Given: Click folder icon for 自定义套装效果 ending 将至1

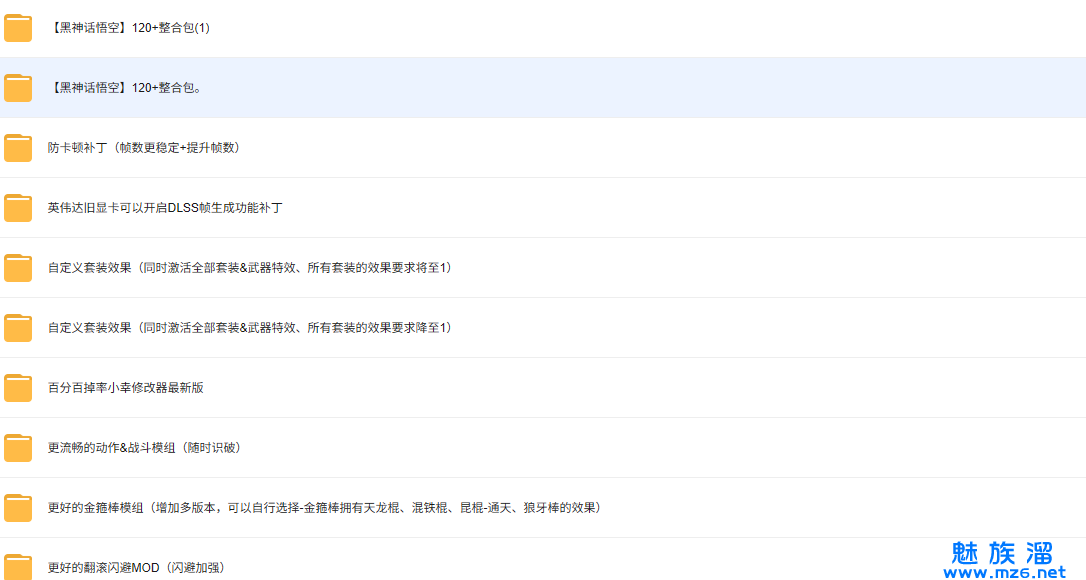Looking at the screenshot, I should tap(18, 268).
